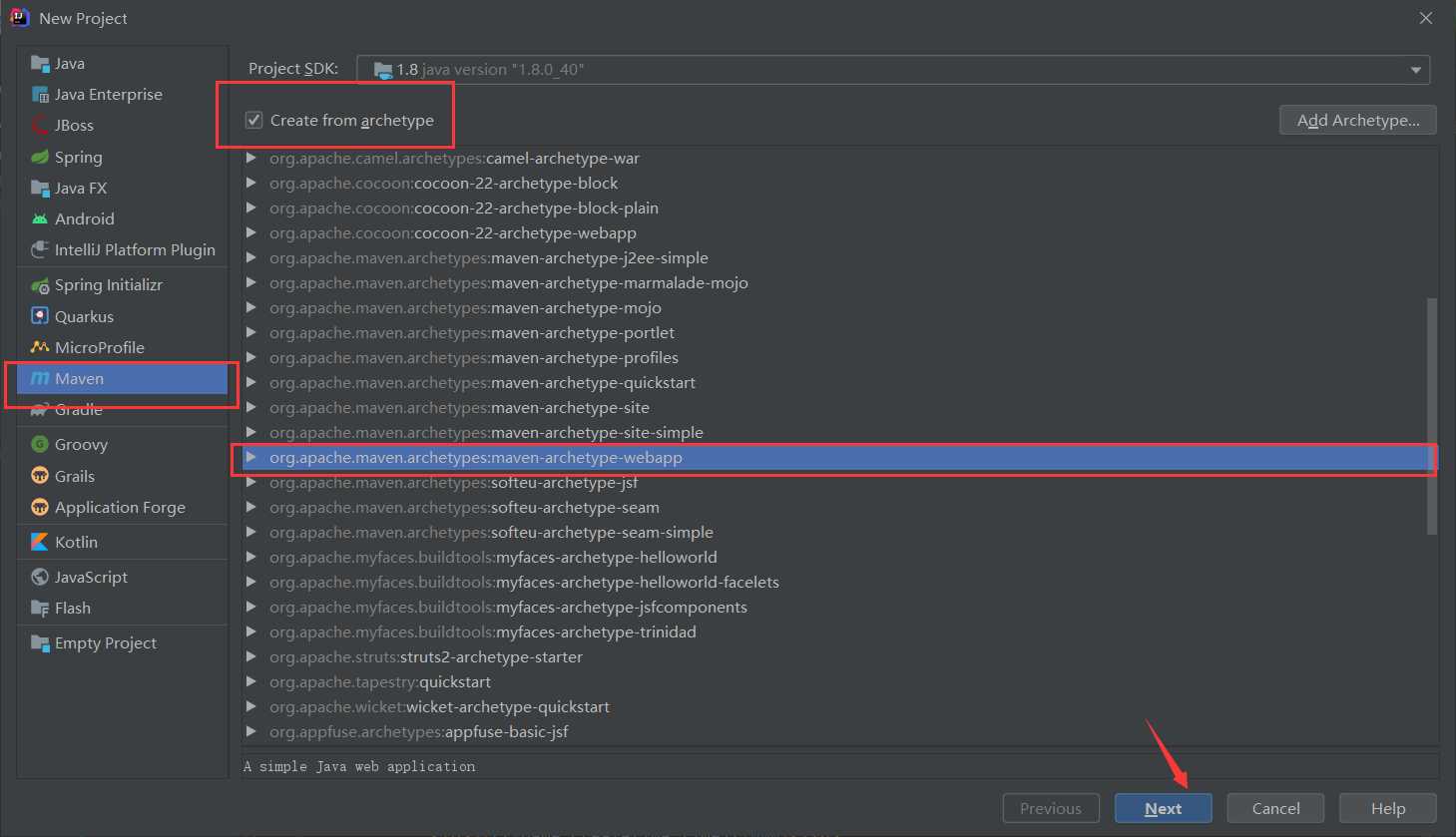This screenshot has width=1456, height=837.
Task: Click the Spring leaf icon
Action: click(x=40, y=157)
